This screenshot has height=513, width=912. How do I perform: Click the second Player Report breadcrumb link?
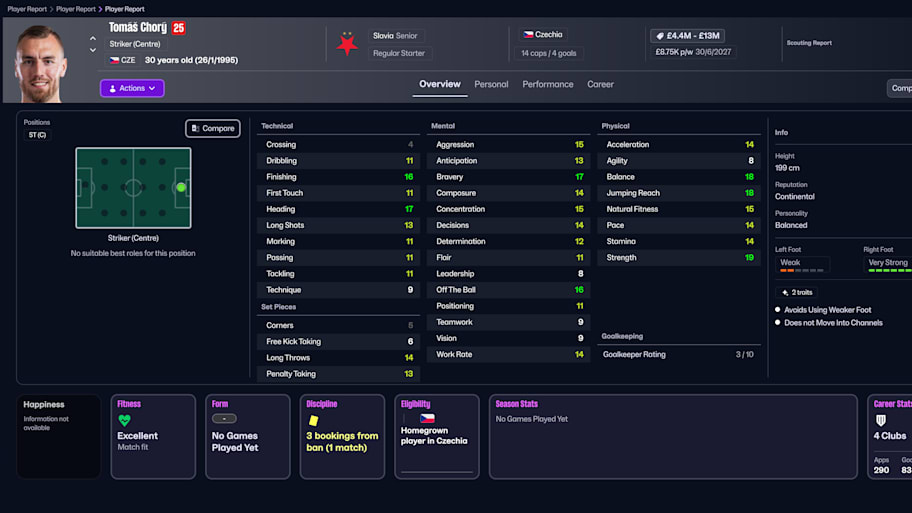point(76,9)
